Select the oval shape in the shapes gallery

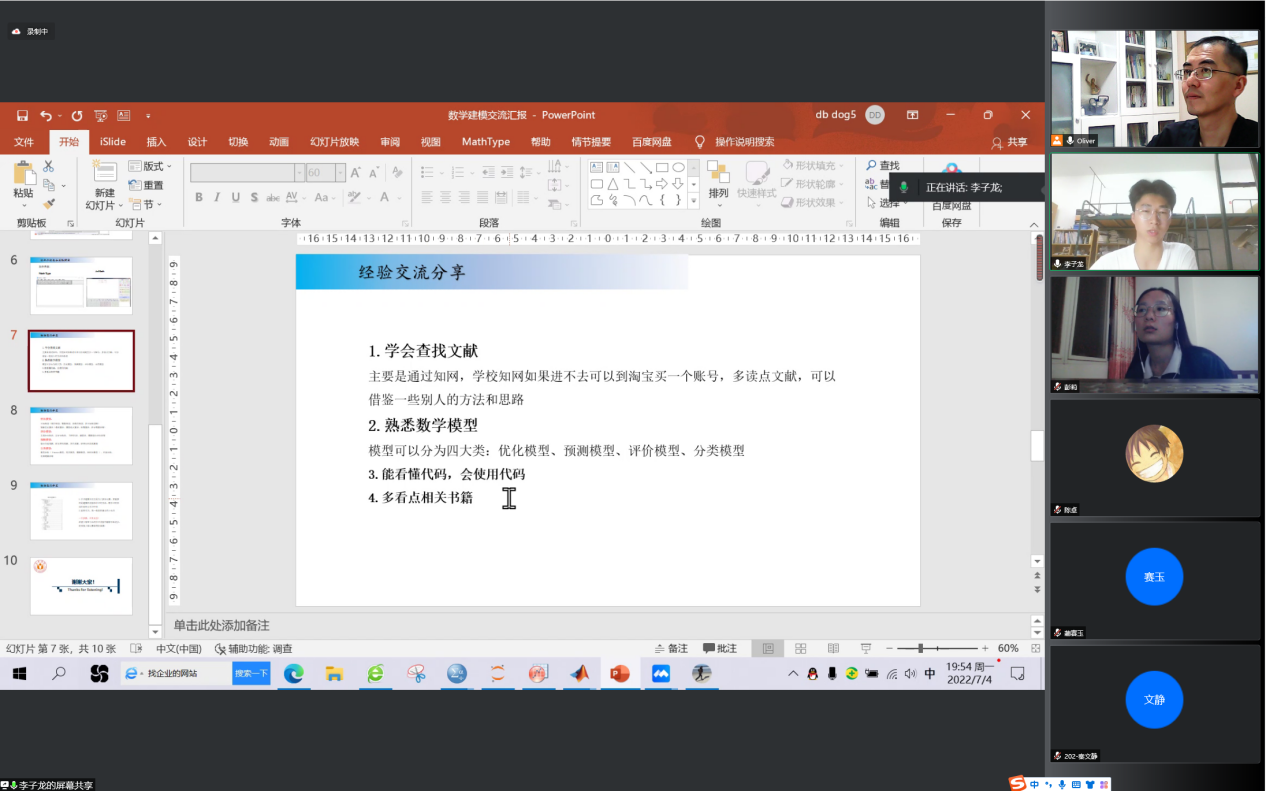point(678,167)
